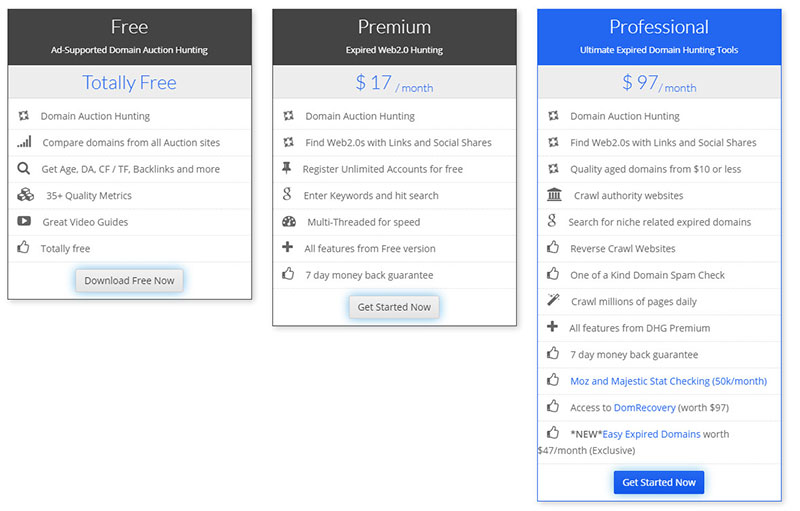Click the plus icon beside All features from DHG Premium
The width and height of the screenshot is (800, 511).
point(553,327)
